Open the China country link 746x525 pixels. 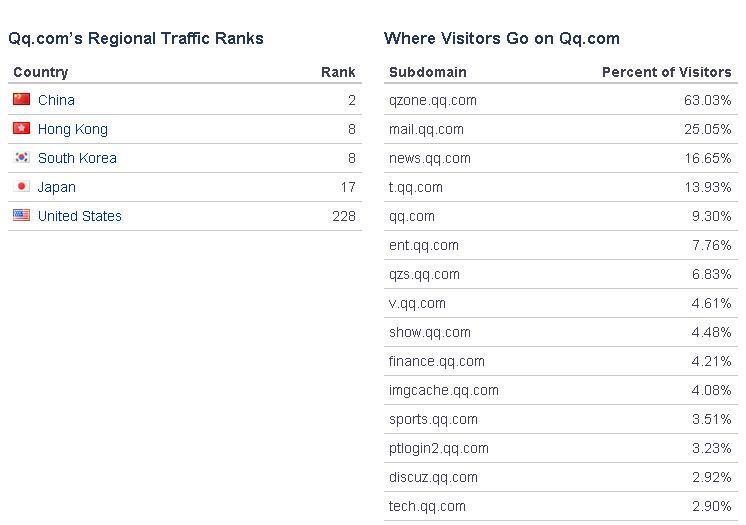(x=56, y=100)
